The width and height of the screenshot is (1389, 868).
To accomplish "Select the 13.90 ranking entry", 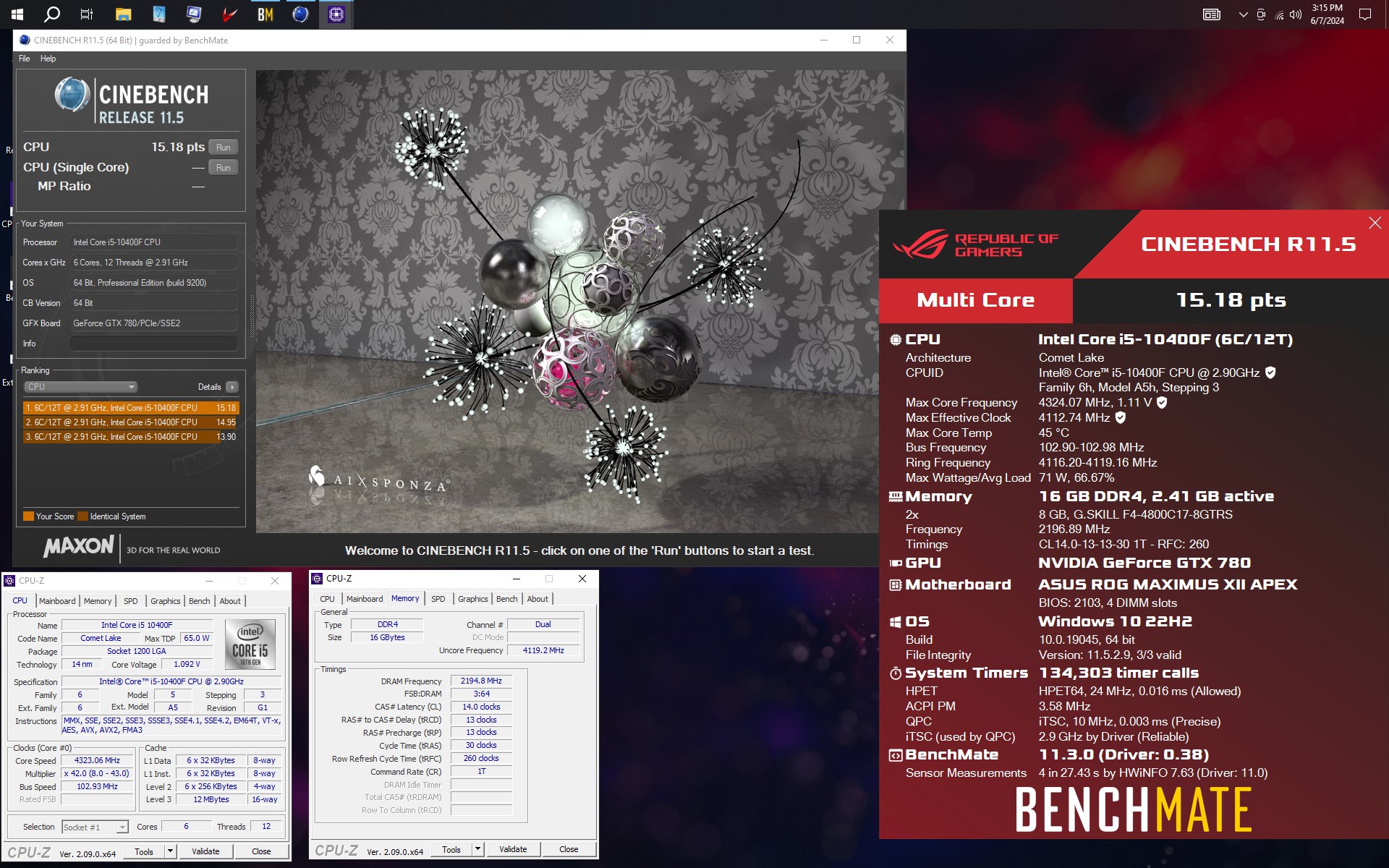I will pos(130,437).
